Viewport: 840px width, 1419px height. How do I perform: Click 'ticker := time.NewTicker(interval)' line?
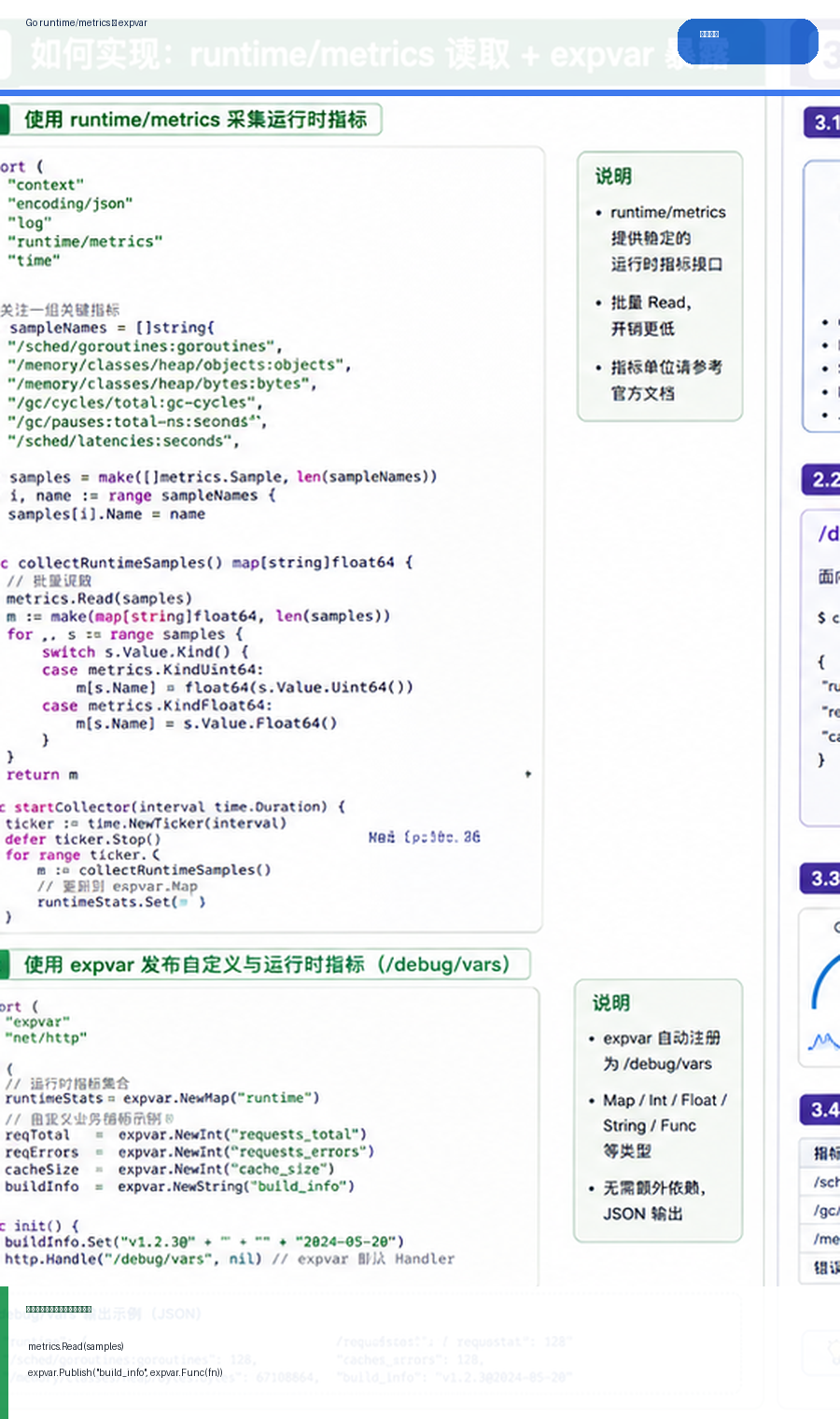point(146,823)
